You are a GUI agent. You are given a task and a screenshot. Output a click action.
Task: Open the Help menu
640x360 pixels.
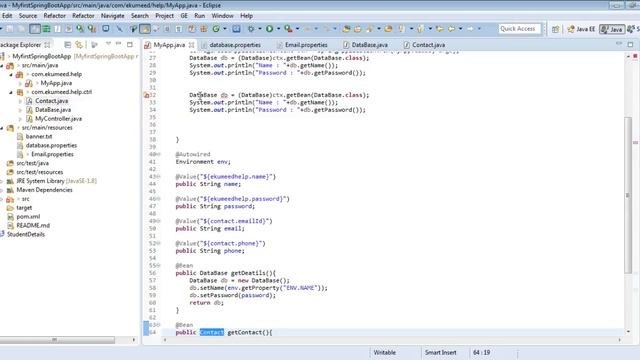246,16
